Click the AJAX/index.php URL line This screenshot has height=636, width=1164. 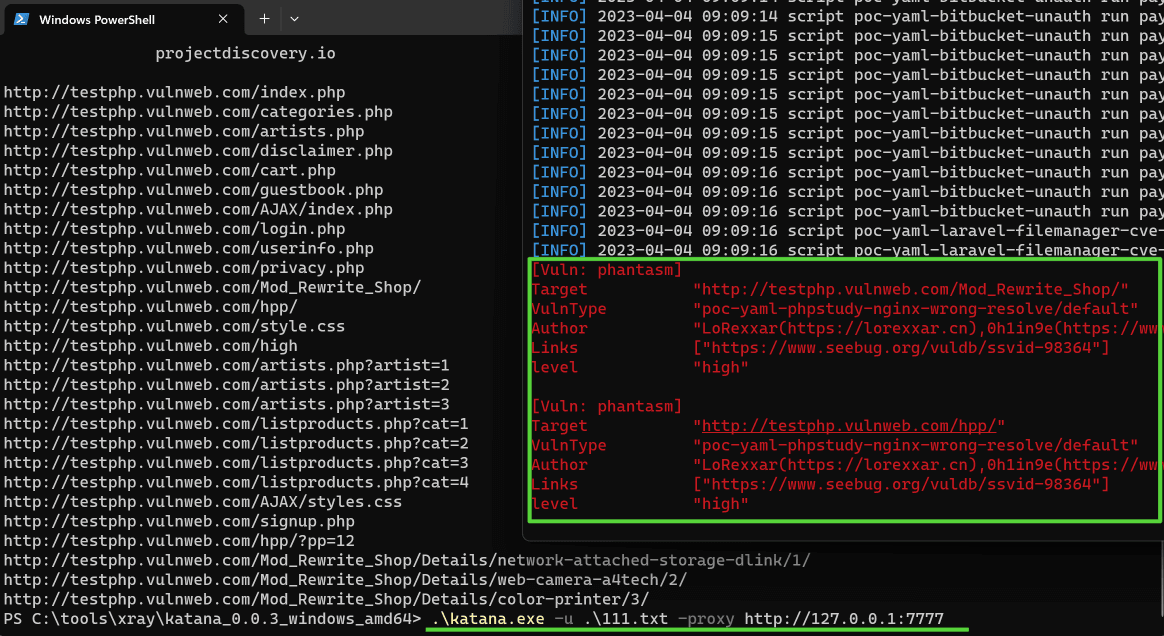[x=198, y=209]
